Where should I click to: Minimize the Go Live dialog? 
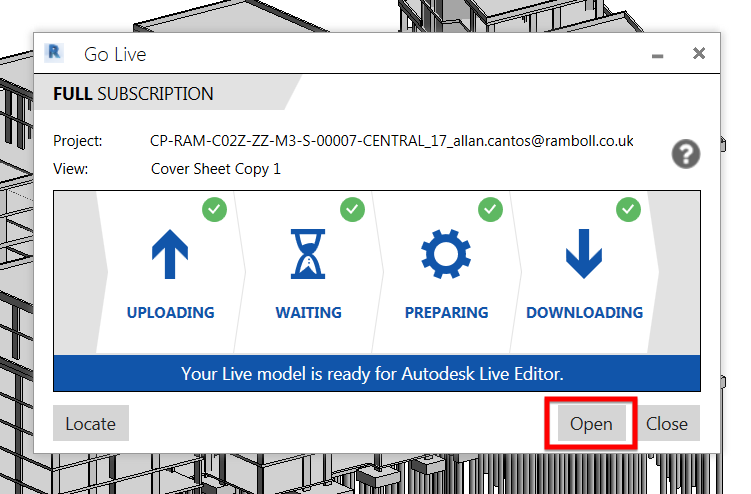pos(658,56)
